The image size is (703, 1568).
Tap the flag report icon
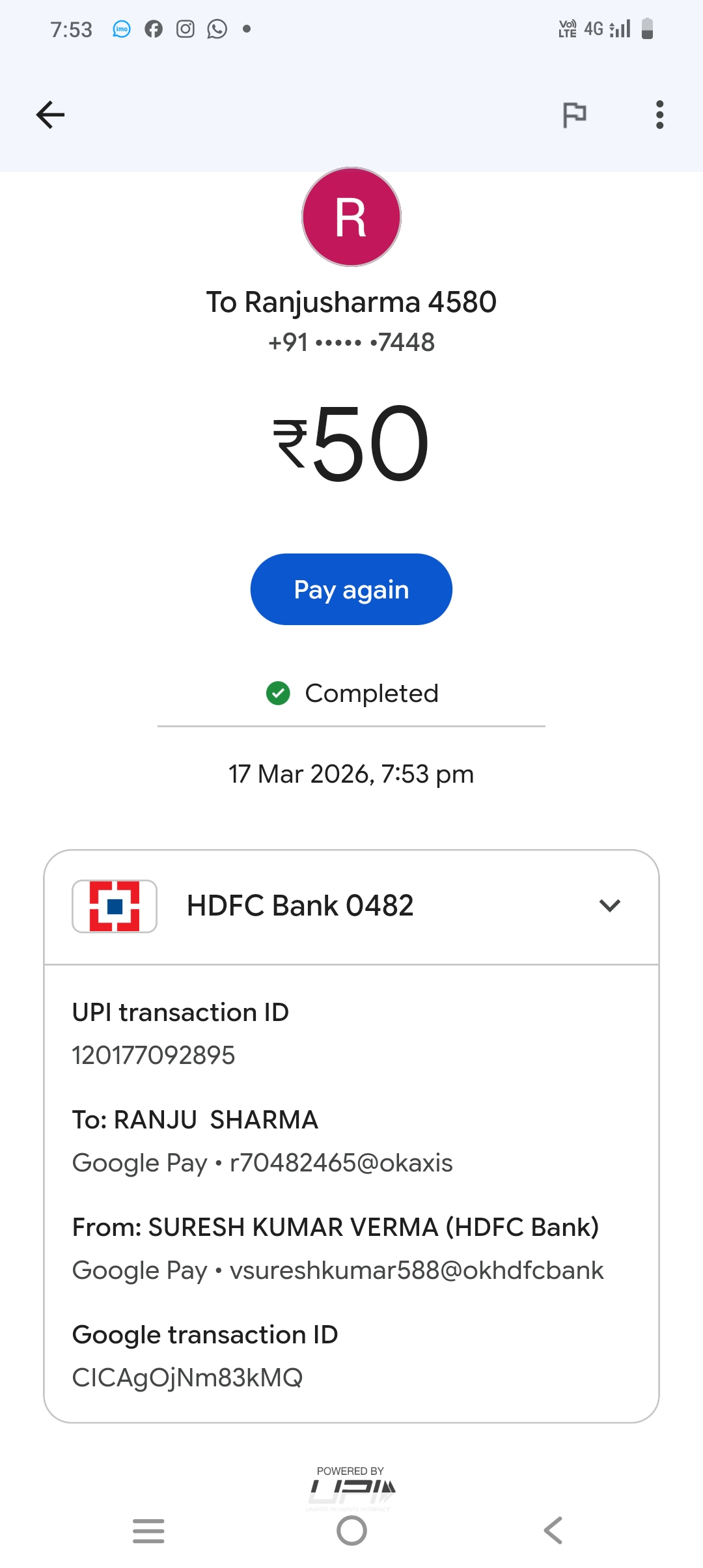(574, 115)
